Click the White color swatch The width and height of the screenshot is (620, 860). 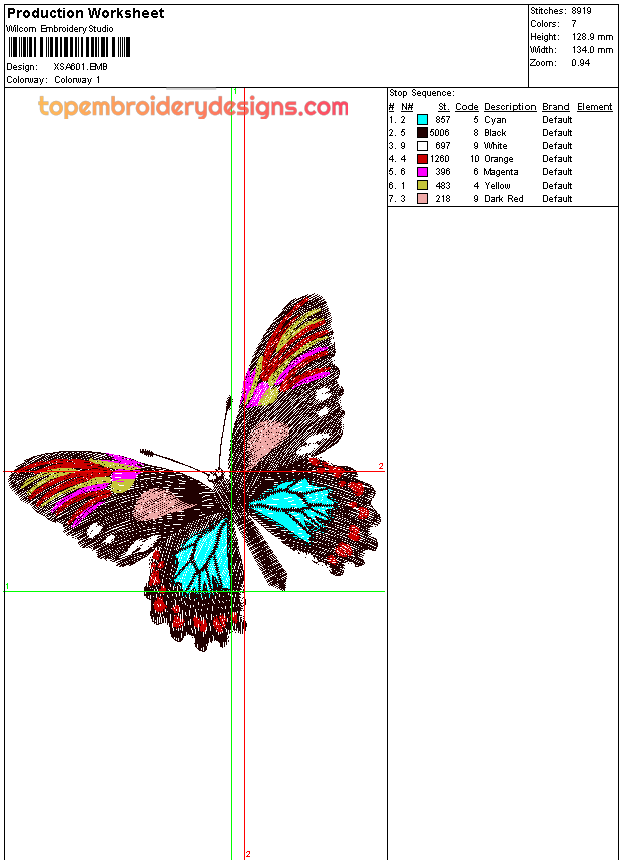(422, 146)
